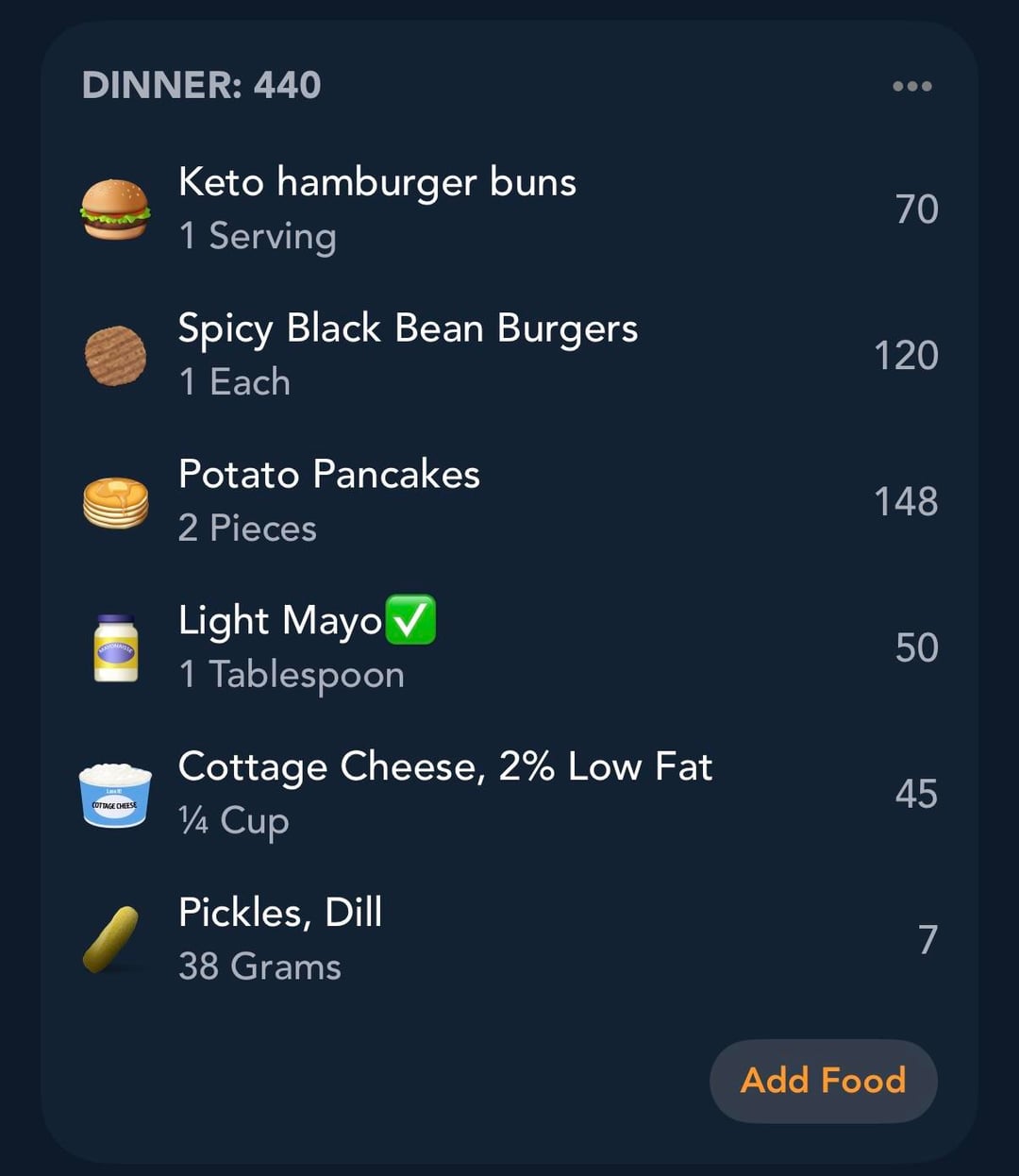Tap the cottage cheese tub icon
Viewport: 1019px width, 1176px height.
point(115,795)
